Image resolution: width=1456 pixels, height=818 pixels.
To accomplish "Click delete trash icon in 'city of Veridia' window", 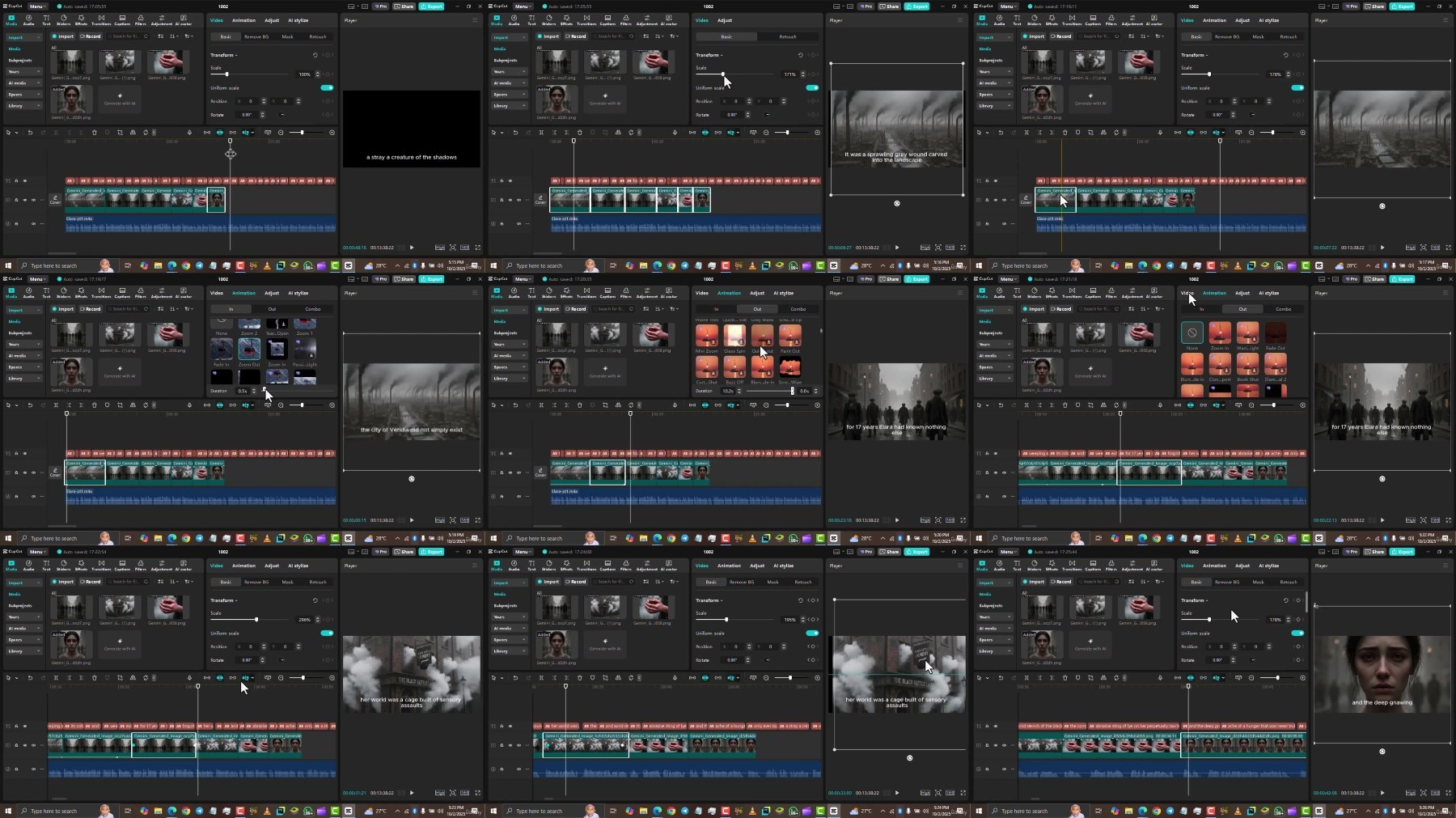I will pos(94,405).
